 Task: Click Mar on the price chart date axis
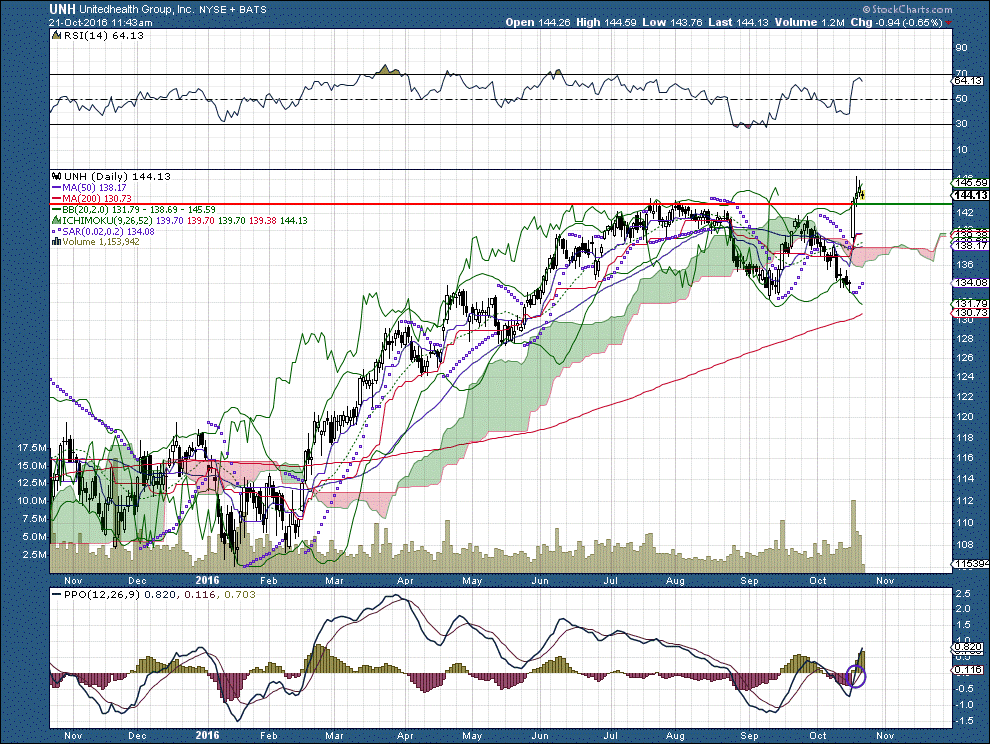(335, 580)
